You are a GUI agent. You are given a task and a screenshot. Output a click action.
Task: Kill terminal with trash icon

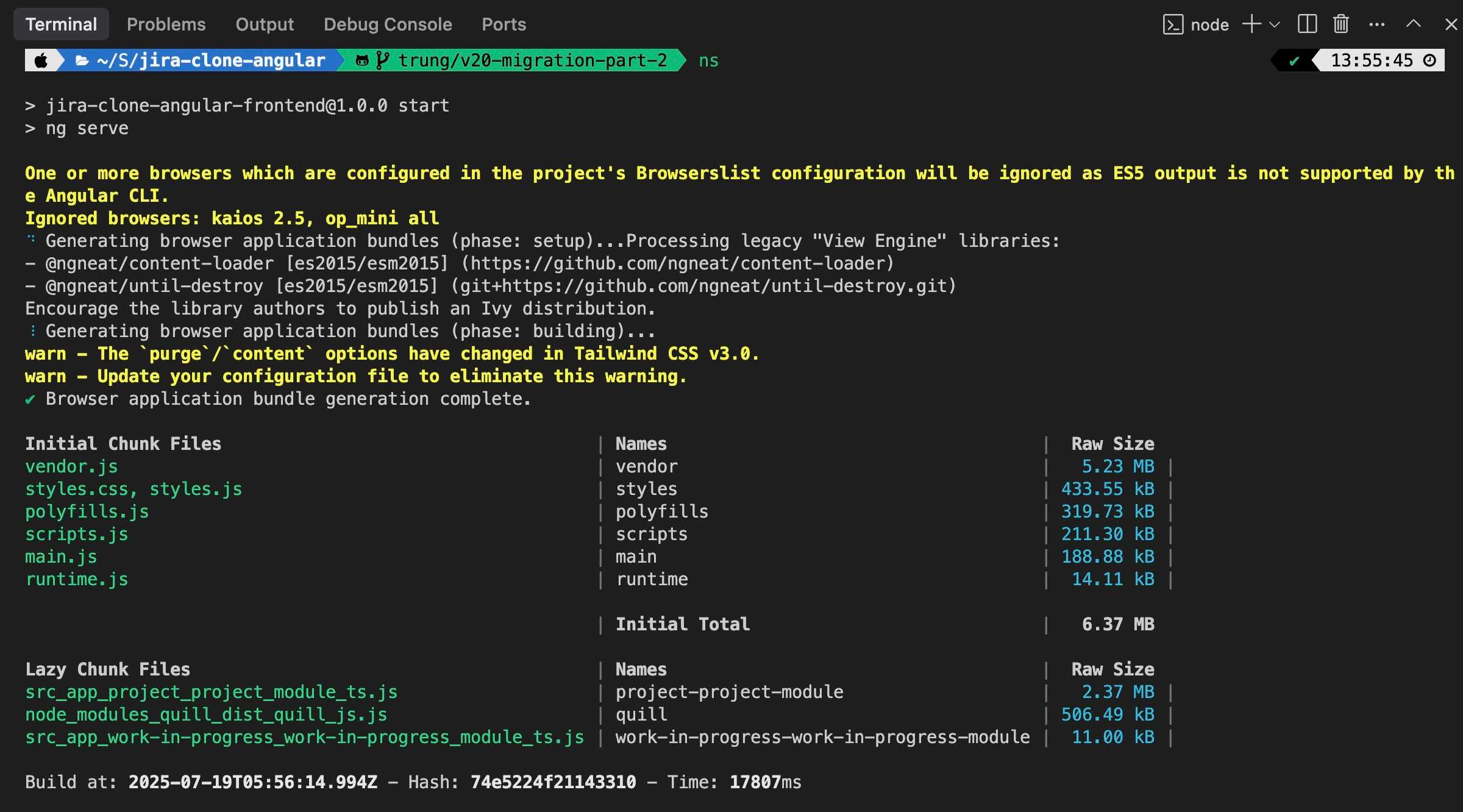coord(1340,24)
